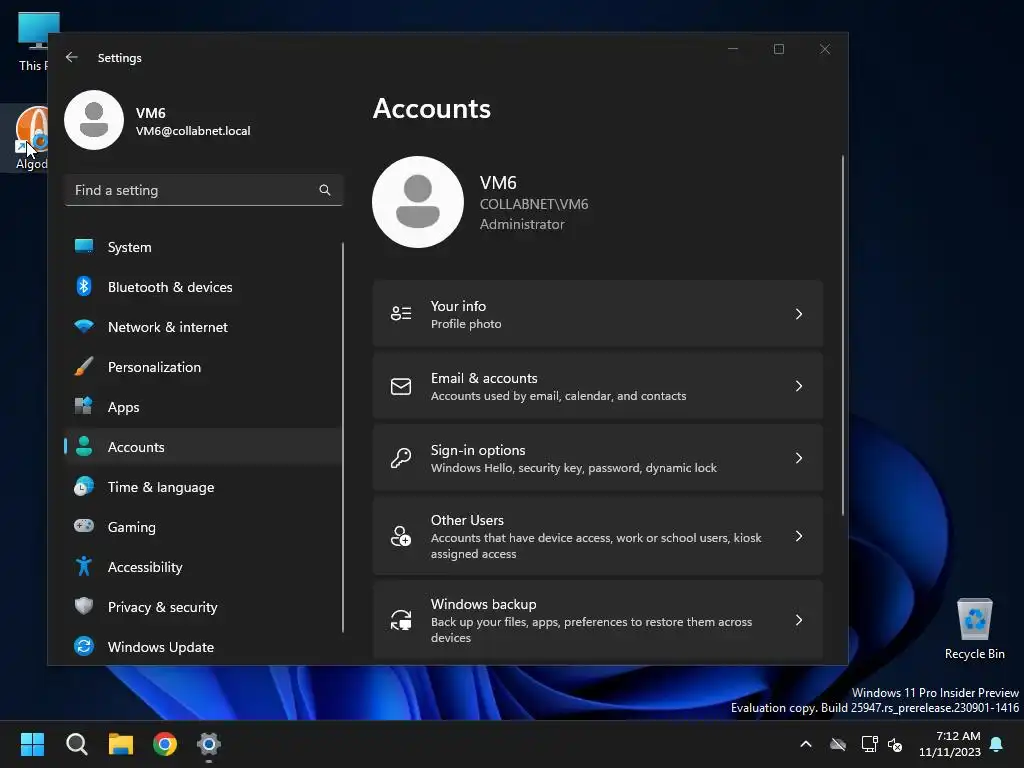The image size is (1024, 768).
Task: Open System settings category
Action: click(x=203, y=247)
